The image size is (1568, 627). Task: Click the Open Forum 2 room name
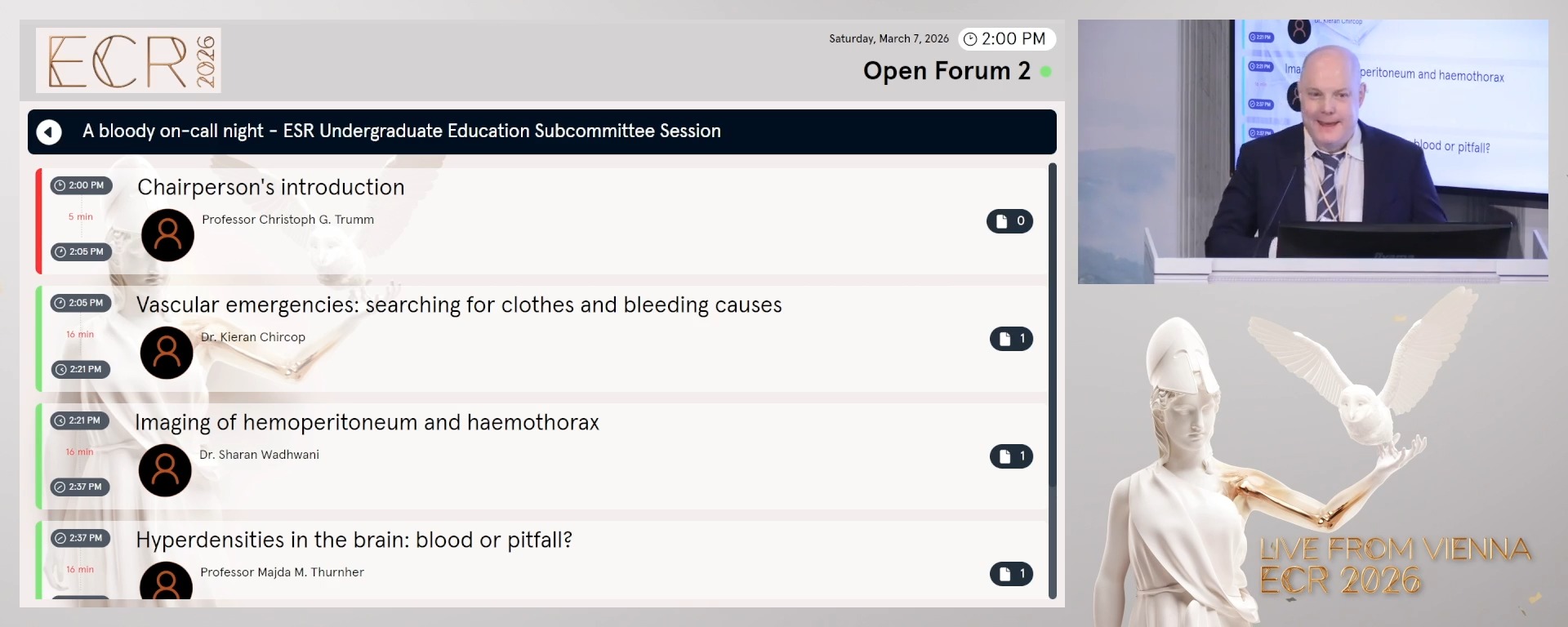tap(946, 71)
